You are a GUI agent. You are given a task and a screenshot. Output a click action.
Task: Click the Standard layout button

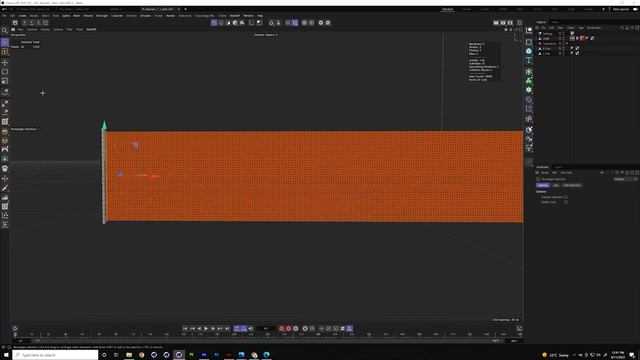(447, 9)
